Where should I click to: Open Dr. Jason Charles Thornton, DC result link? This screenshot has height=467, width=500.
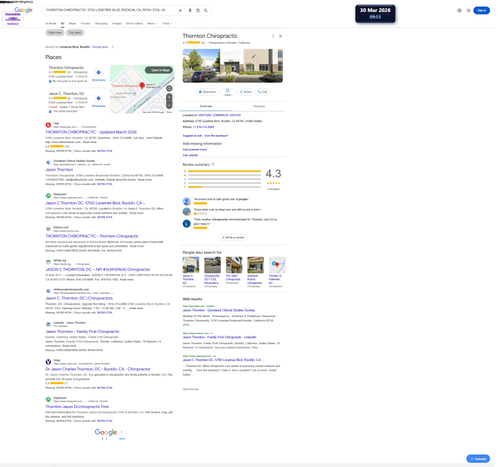click(98, 369)
